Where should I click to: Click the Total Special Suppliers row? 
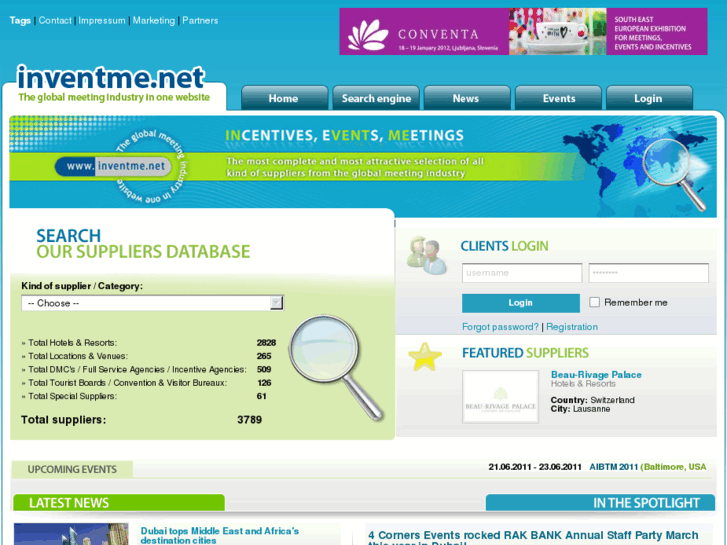coord(144,397)
